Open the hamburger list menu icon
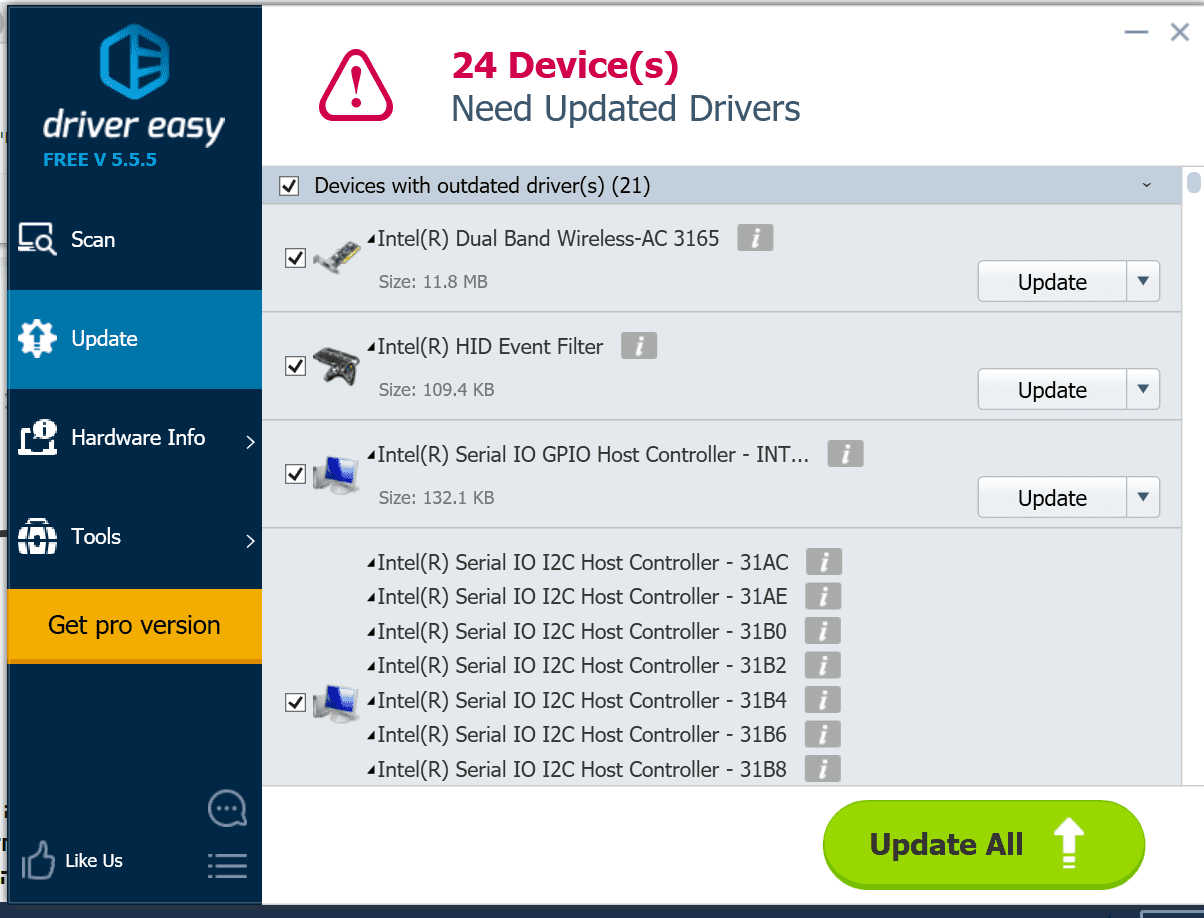Viewport: 1204px width, 918px height. pos(227,865)
